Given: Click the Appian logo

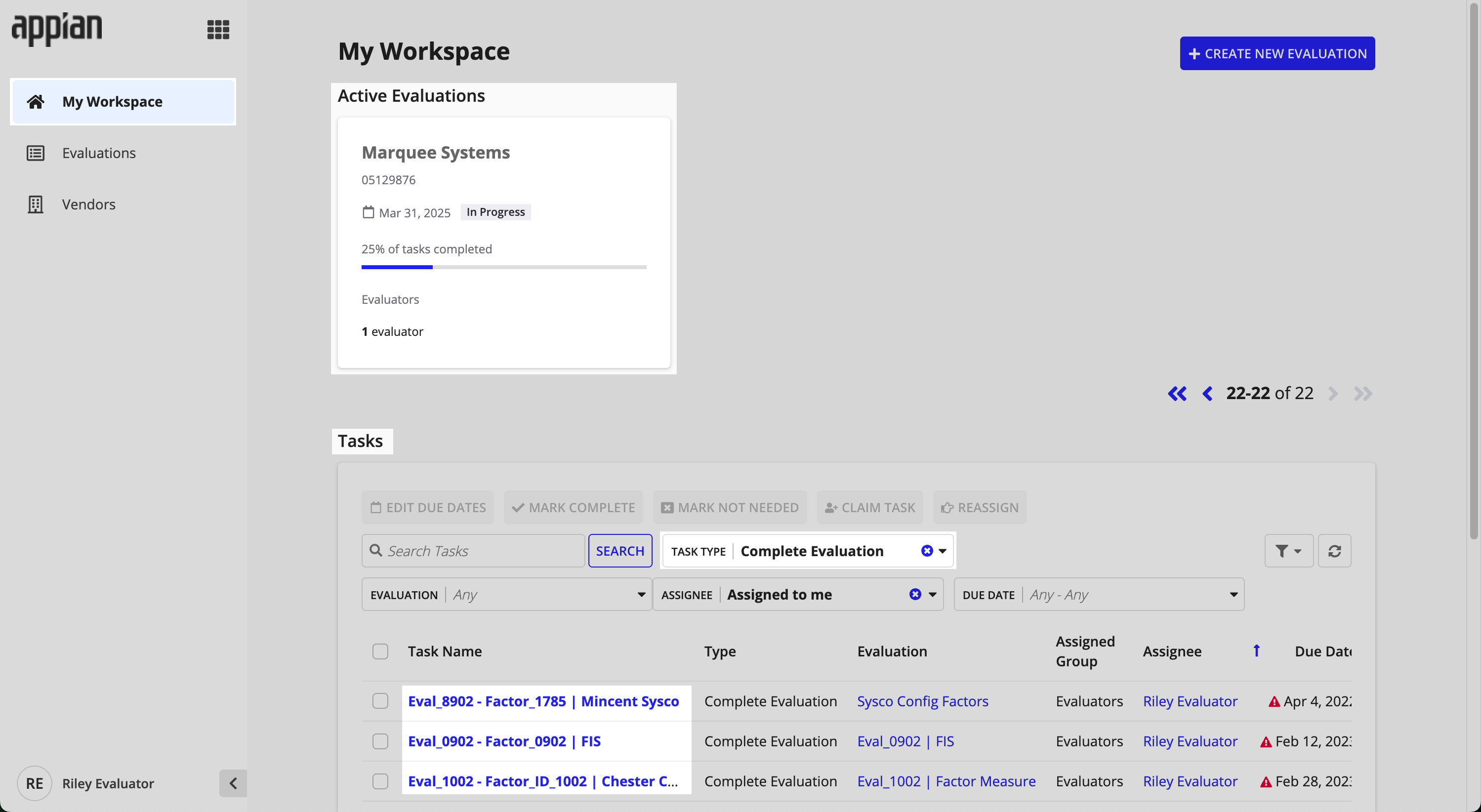Looking at the screenshot, I should pyautogui.click(x=56, y=29).
